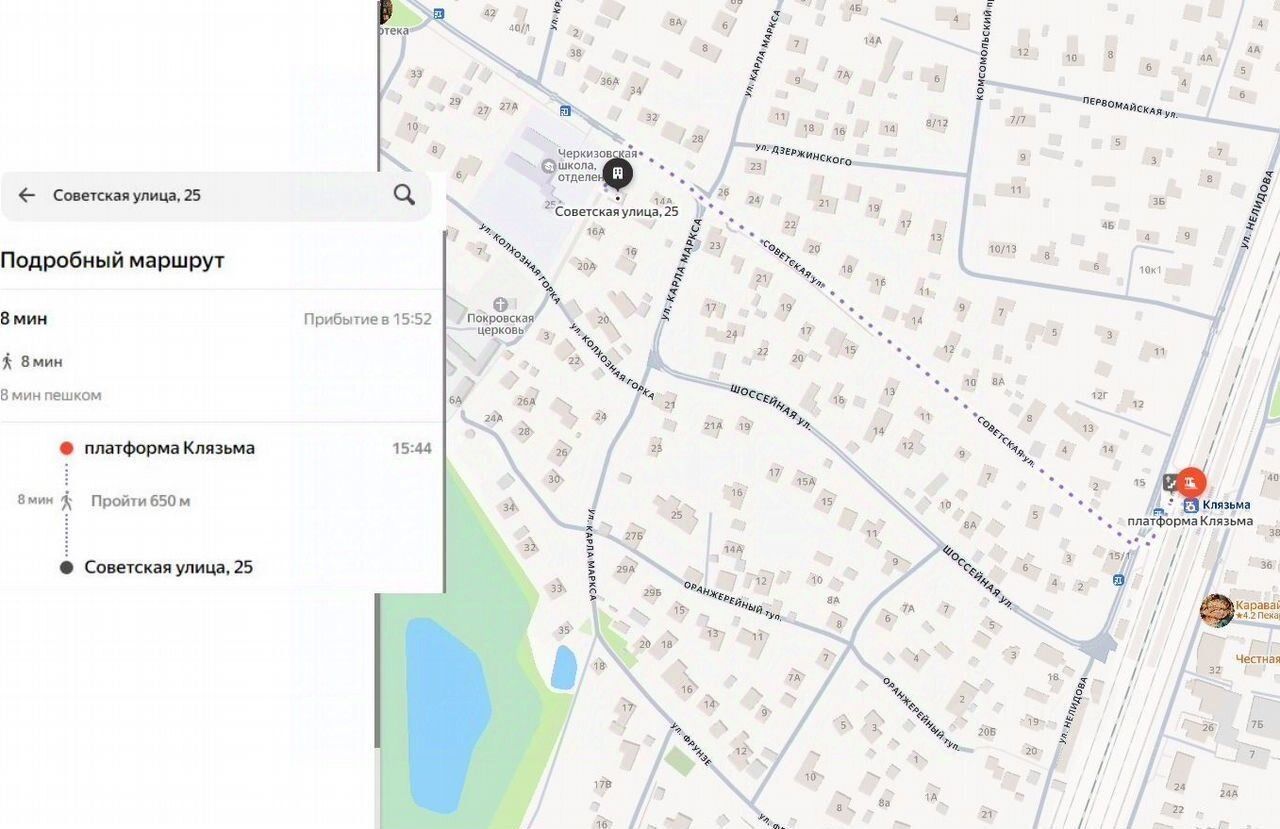Click the blue wheelchair accessibility icon near Клязьма
This screenshot has width=1280, height=829.
[1191, 506]
